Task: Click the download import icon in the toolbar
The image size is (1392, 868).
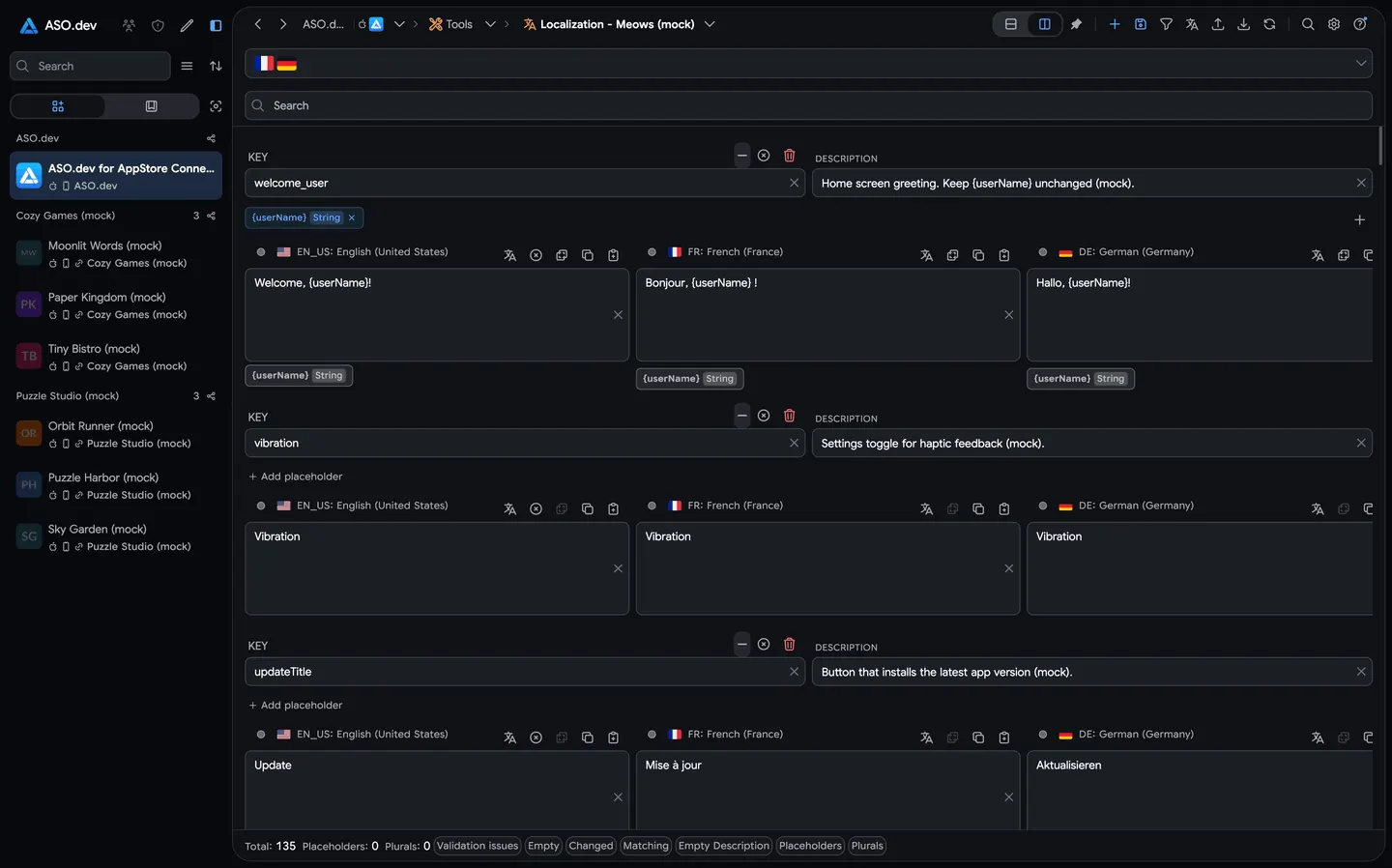Action: click(x=1244, y=24)
